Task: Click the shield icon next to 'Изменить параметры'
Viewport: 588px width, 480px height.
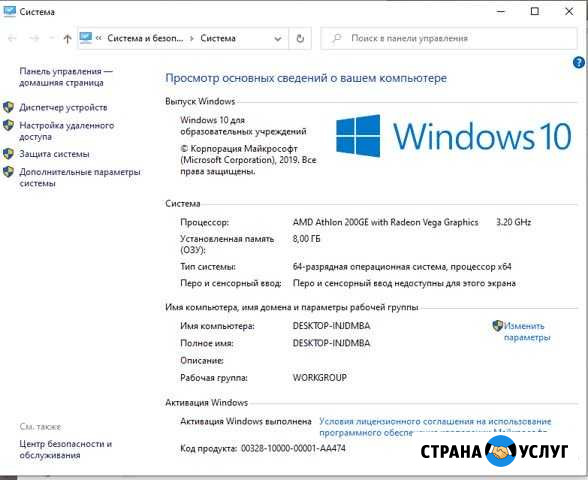Action: [498, 326]
